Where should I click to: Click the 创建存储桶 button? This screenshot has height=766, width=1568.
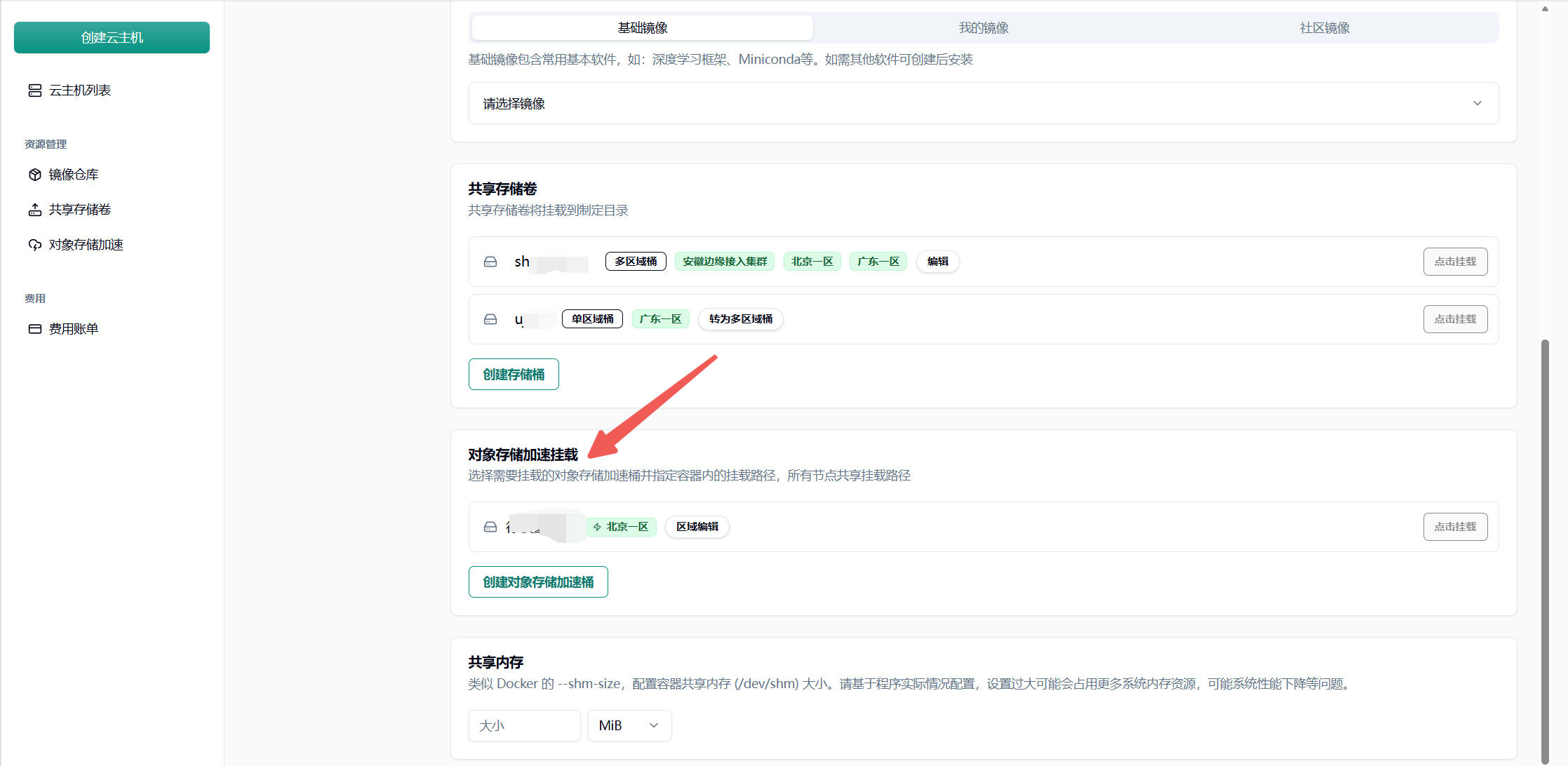coord(514,375)
